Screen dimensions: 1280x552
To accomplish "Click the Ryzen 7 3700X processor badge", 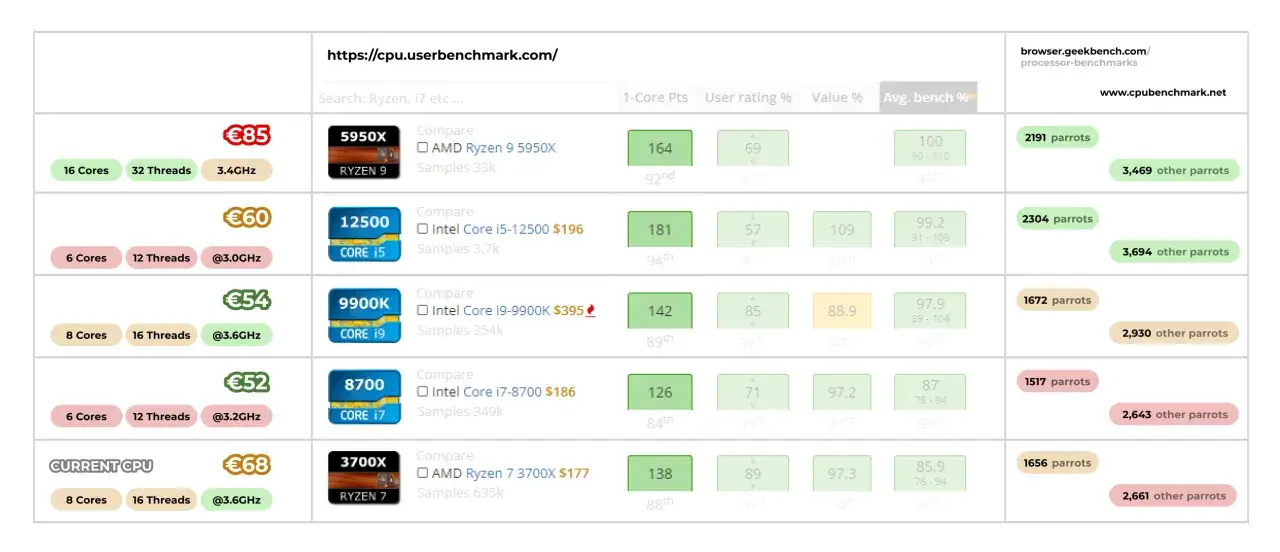I will [x=364, y=478].
